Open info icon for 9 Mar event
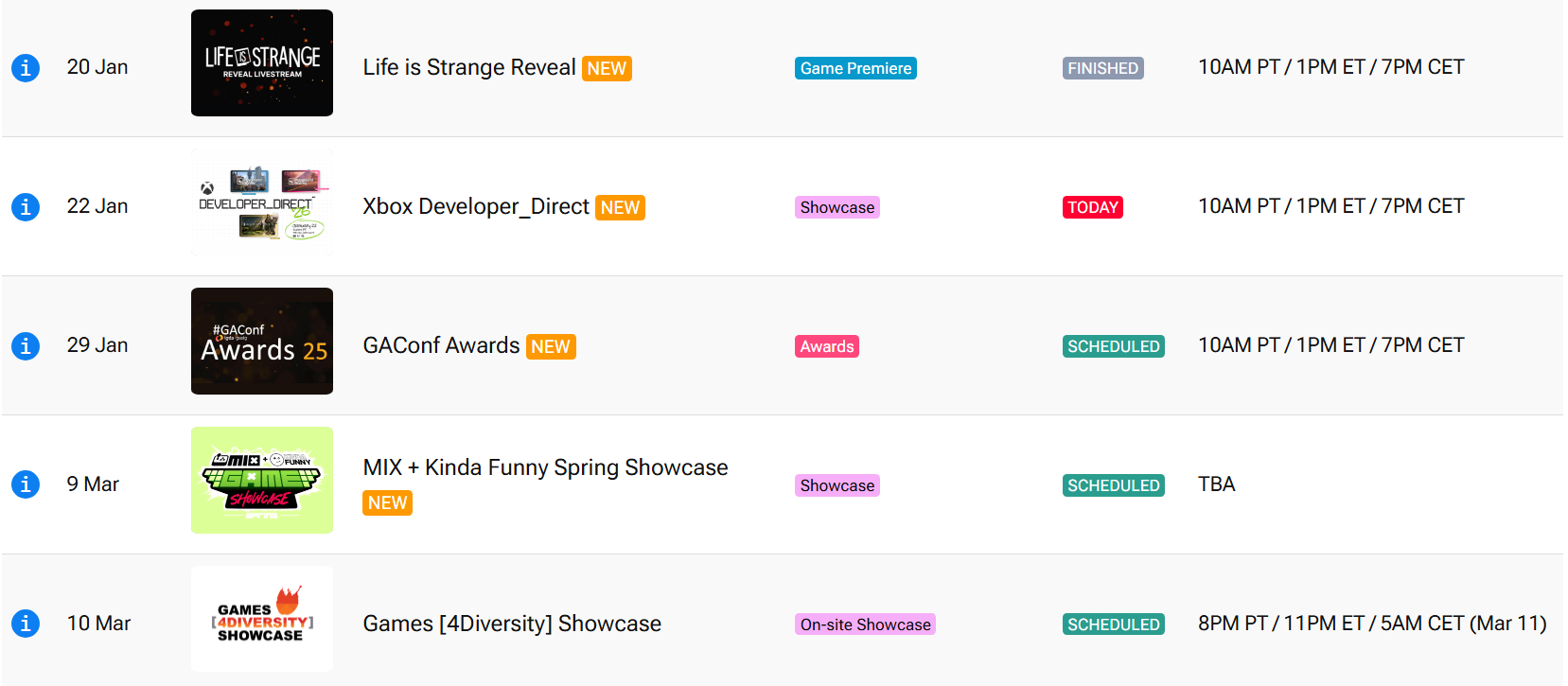1568x686 pixels. click(x=26, y=484)
